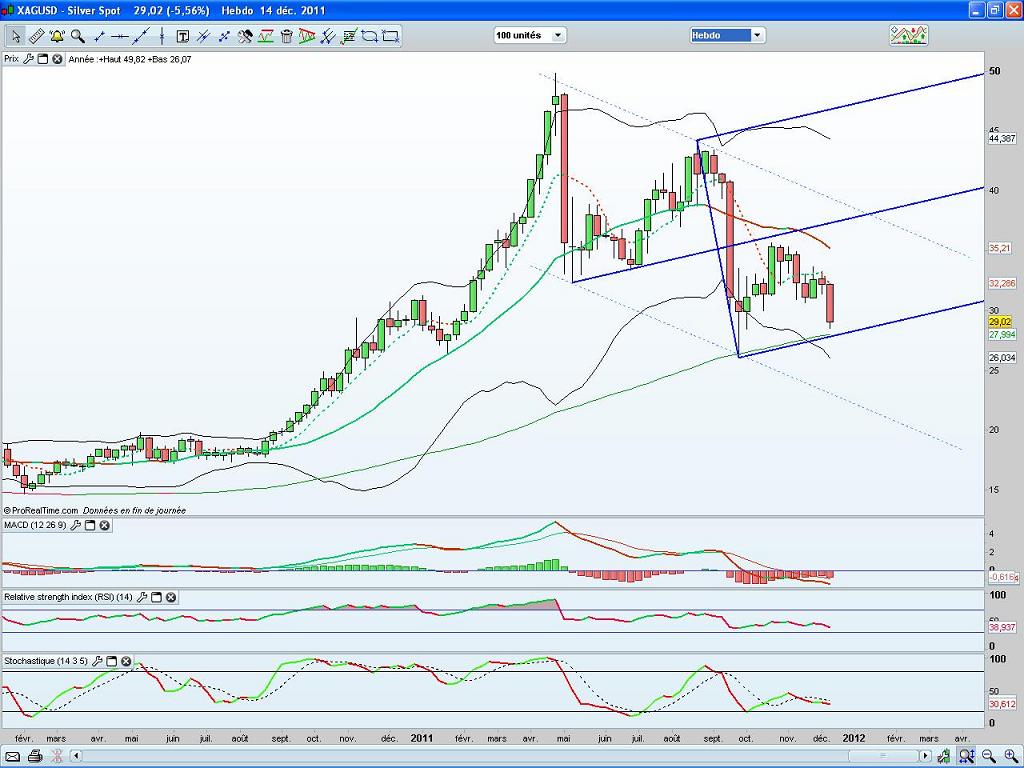The height and width of the screenshot is (768, 1024).
Task: Maximize the Prix panel window icon
Action: click(42, 59)
